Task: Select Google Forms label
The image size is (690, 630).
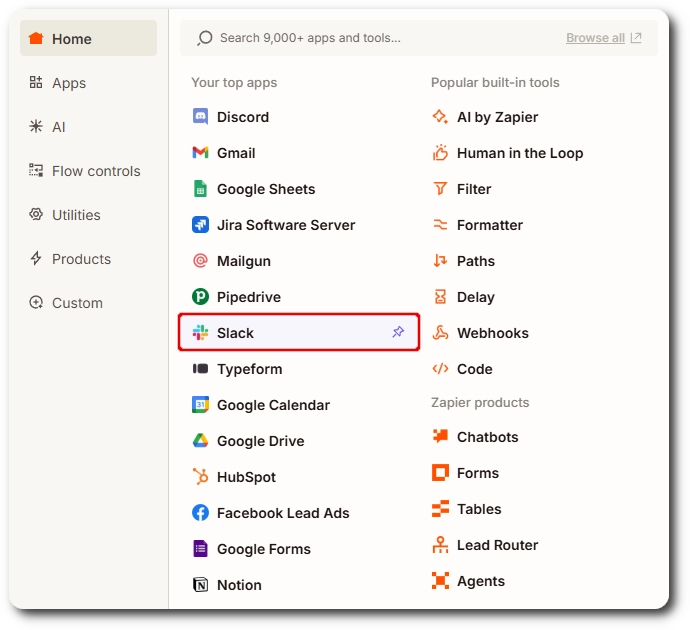Action: (264, 549)
